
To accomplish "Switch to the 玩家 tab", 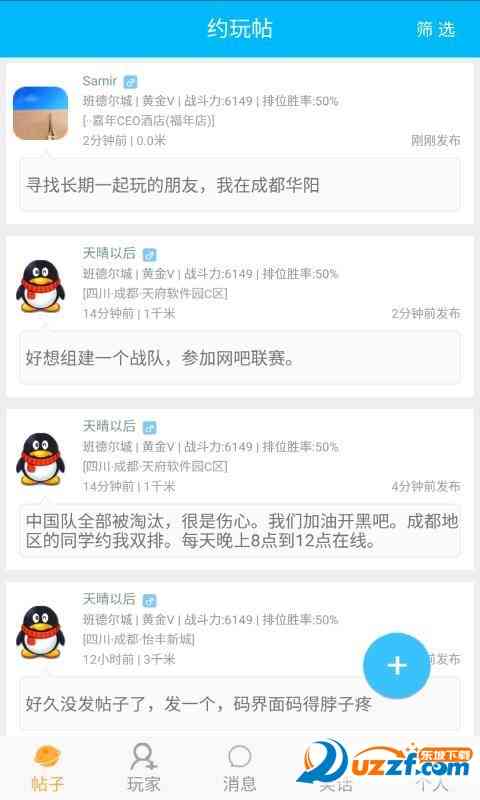I will coord(143,768).
